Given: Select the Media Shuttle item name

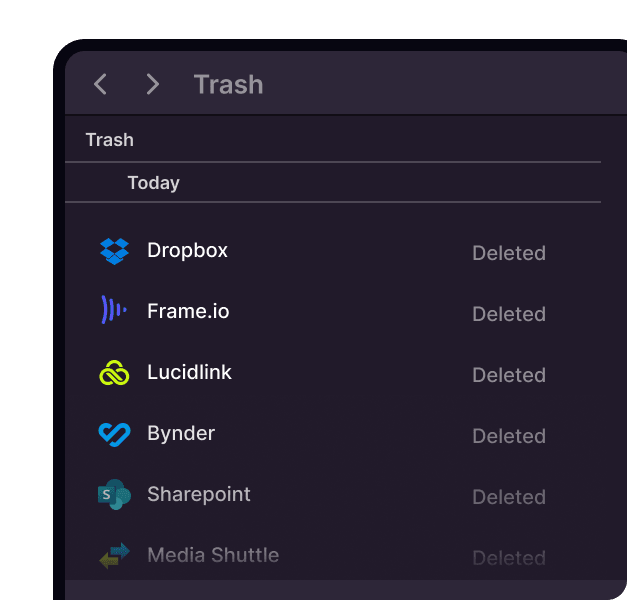Looking at the screenshot, I should coord(213,555).
